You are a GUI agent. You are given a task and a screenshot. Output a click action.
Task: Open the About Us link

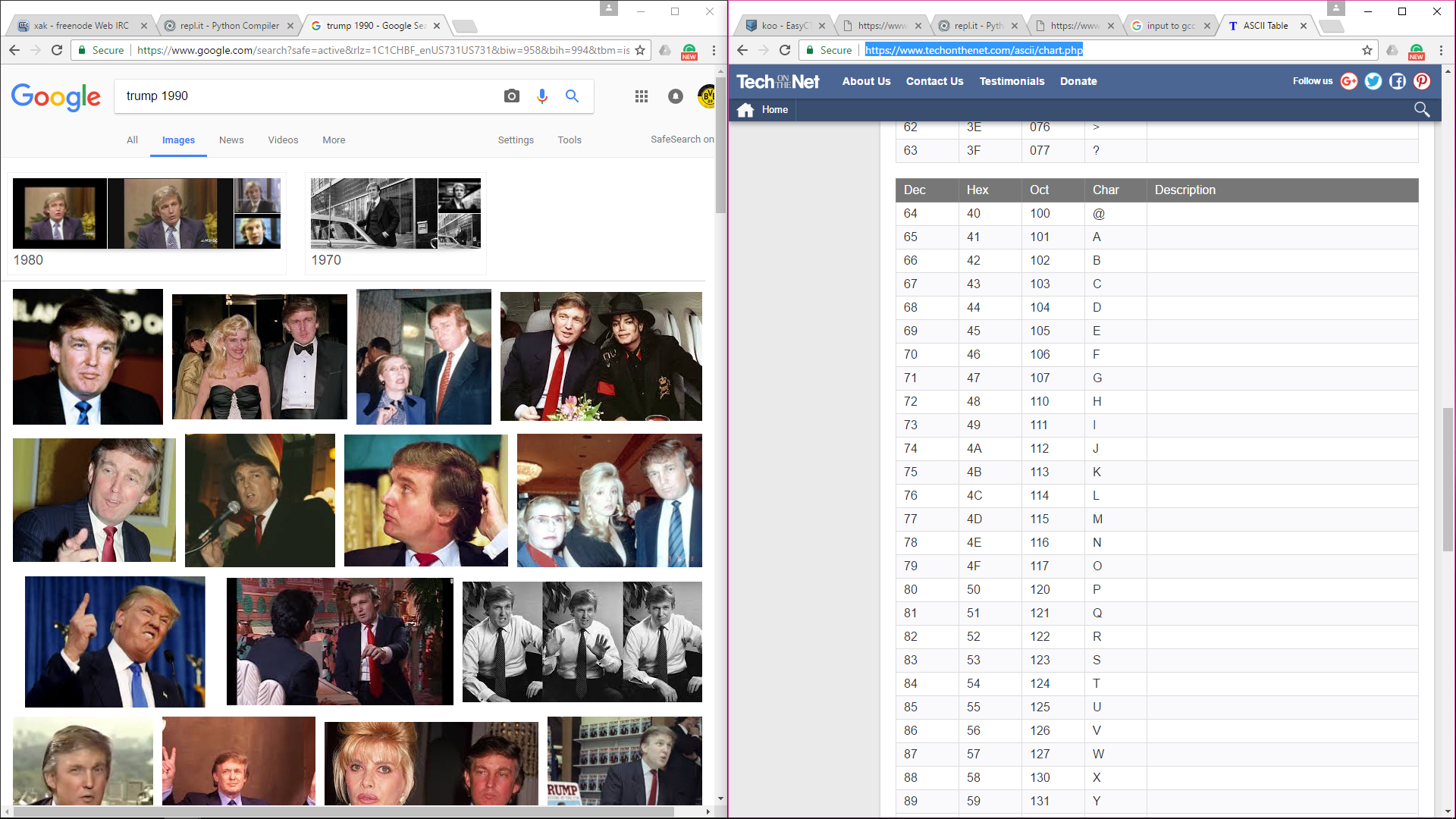click(x=866, y=81)
